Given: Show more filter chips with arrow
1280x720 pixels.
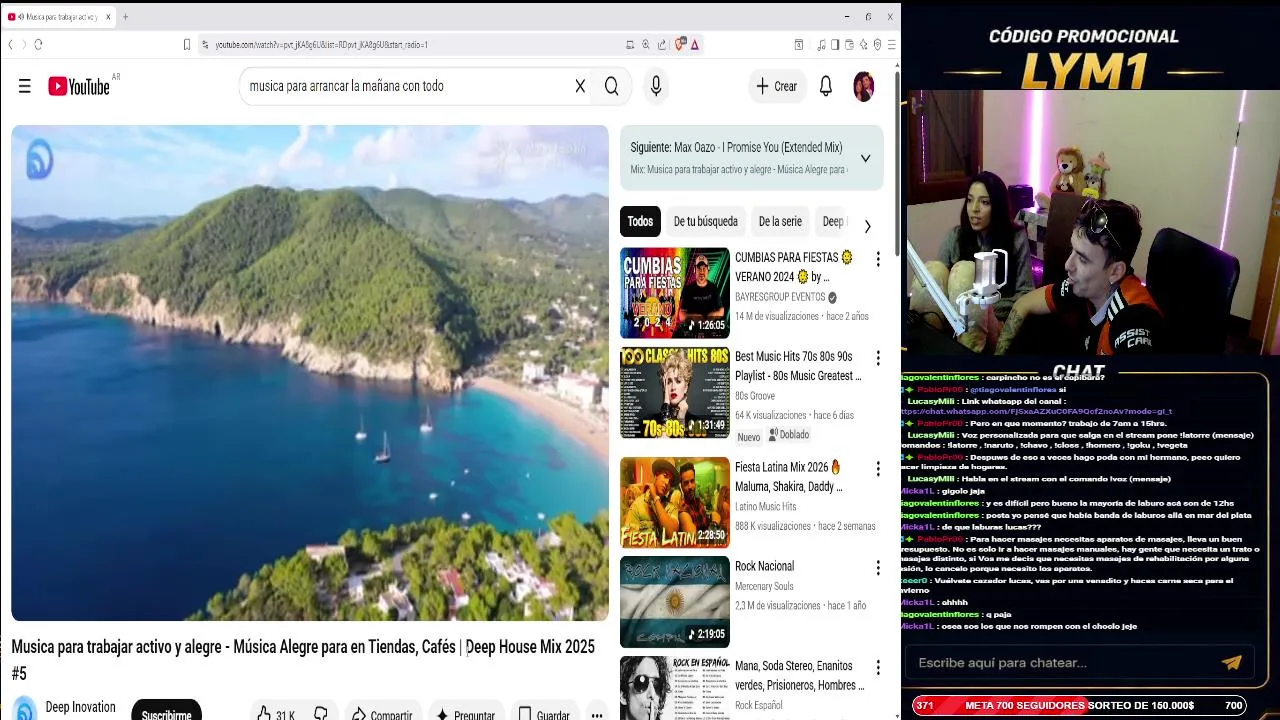Looking at the screenshot, I should click(x=867, y=226).
